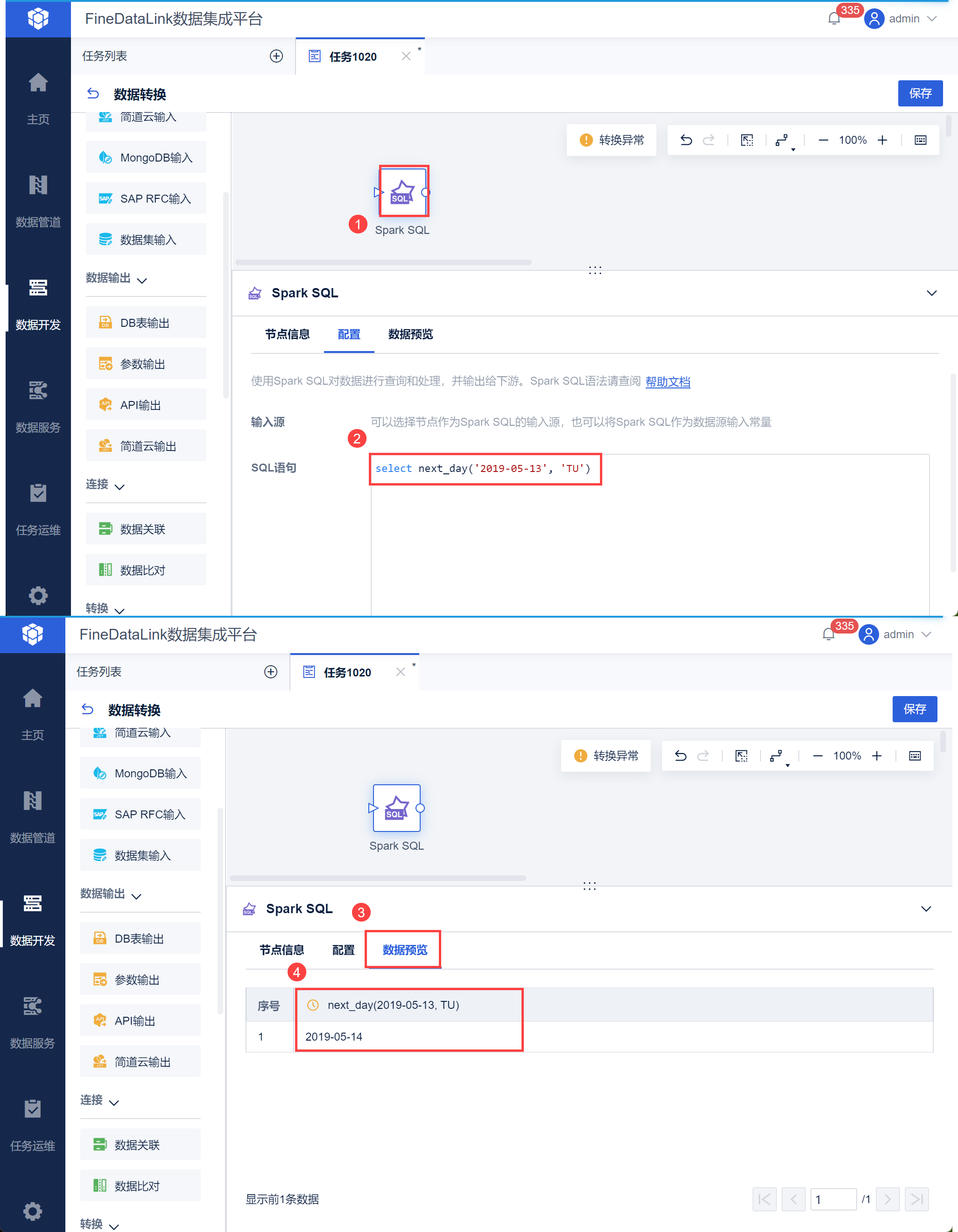Image resolution: width=958 pixels, height=1232 pixels.
Task: Click the notification bell icon
Action: point(833,19)
